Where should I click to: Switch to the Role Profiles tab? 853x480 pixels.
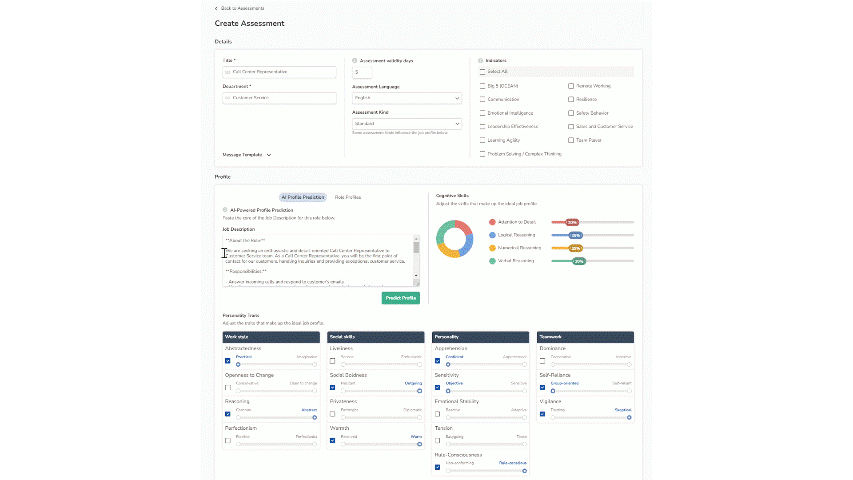click(x=348, y=197)
